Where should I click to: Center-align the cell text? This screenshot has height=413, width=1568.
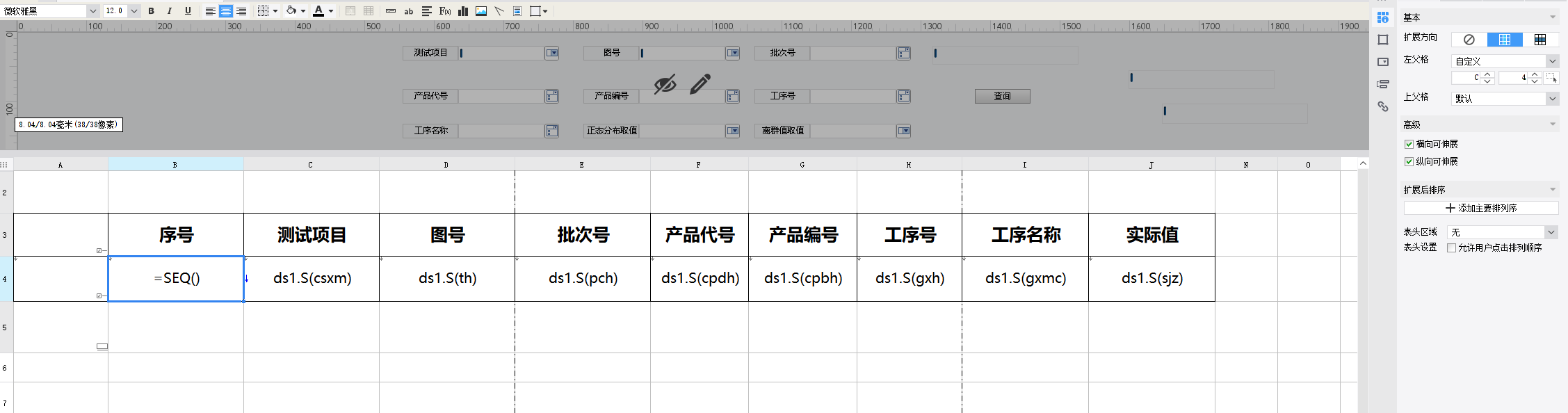(x=226, y=11)
